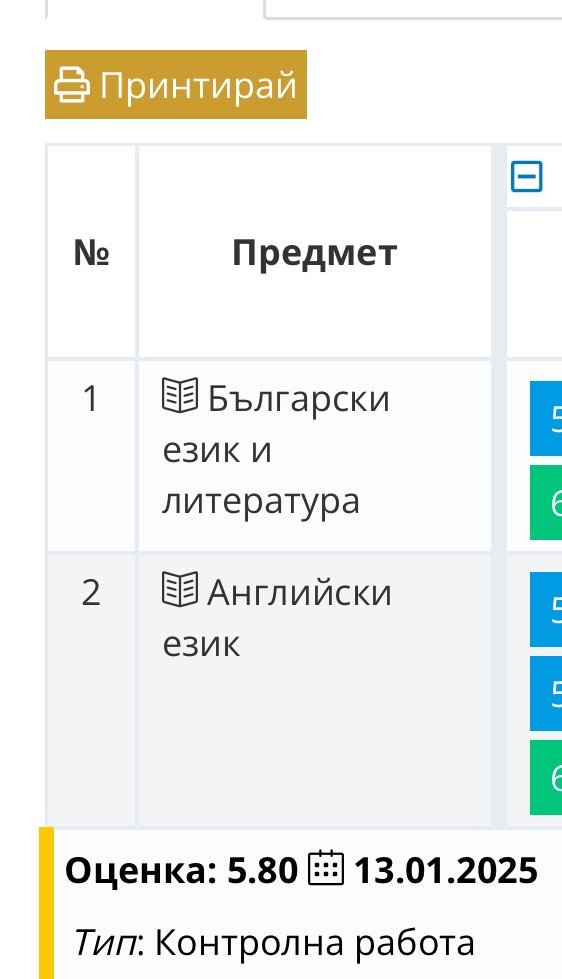Click the Тип: Контролна работа line
This screenshot has height=979, width=562.
pos(275,942)
